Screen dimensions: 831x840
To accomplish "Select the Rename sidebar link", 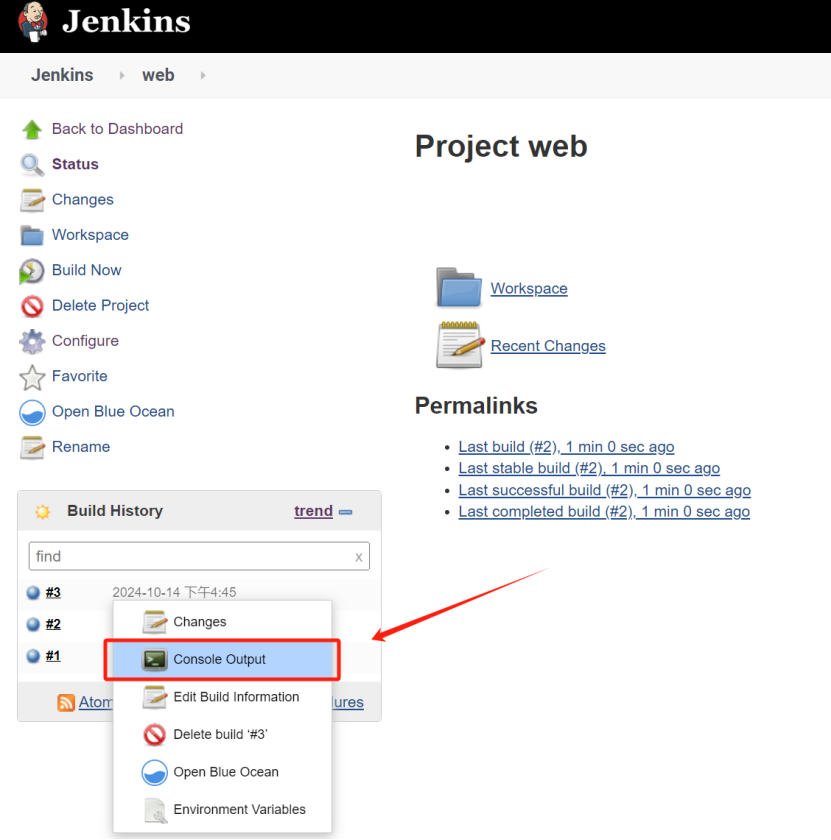I will 80,447.
